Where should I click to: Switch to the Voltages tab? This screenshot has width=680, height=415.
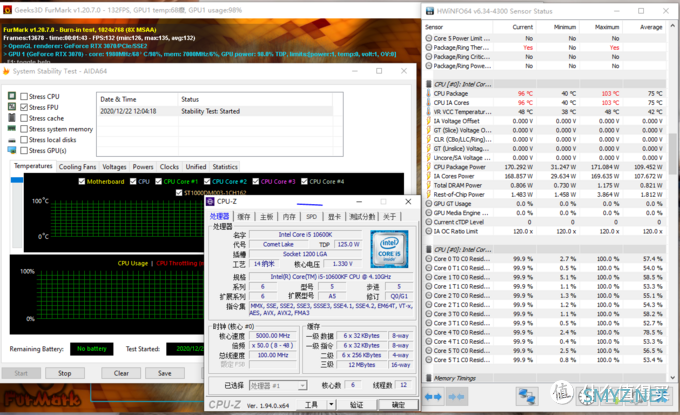tap(114, 167)
